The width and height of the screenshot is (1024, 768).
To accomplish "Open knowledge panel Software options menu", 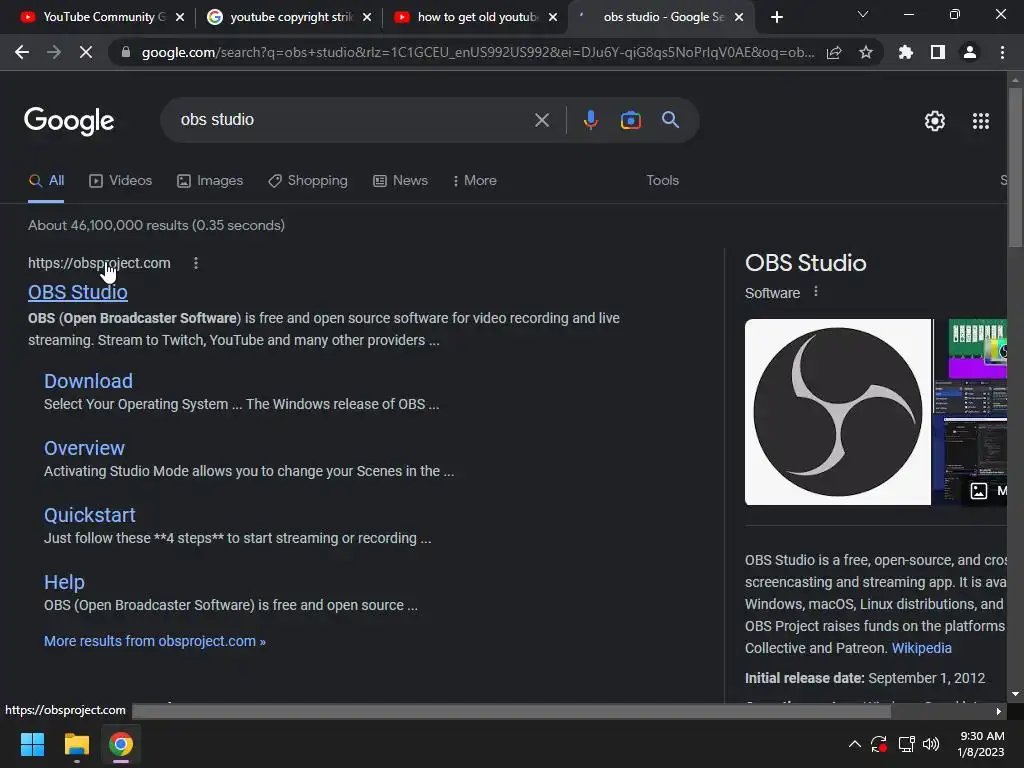I will pyautogui.click(x=816, y=292).
